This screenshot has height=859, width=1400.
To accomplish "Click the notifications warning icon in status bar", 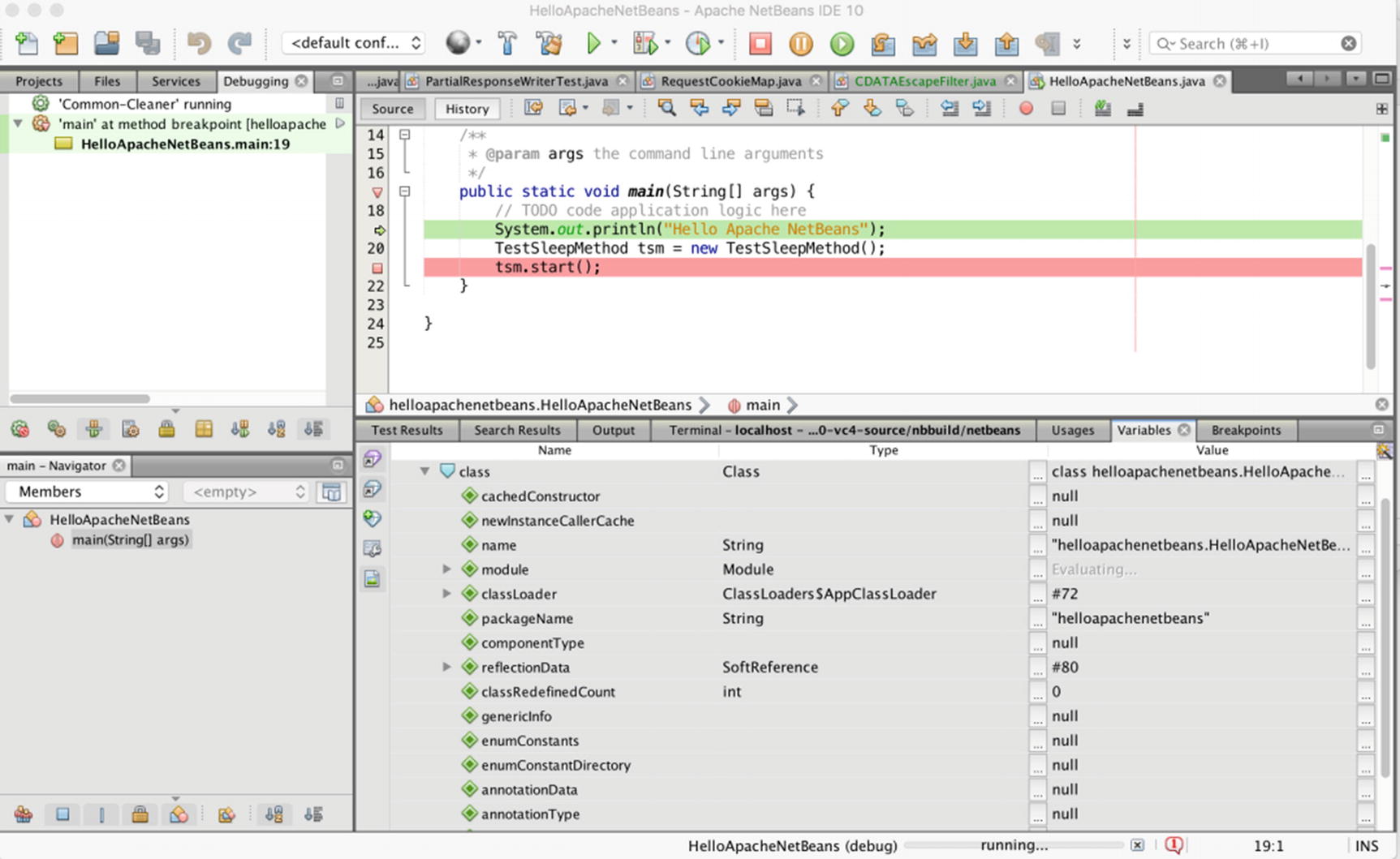I will (1174, 845).
